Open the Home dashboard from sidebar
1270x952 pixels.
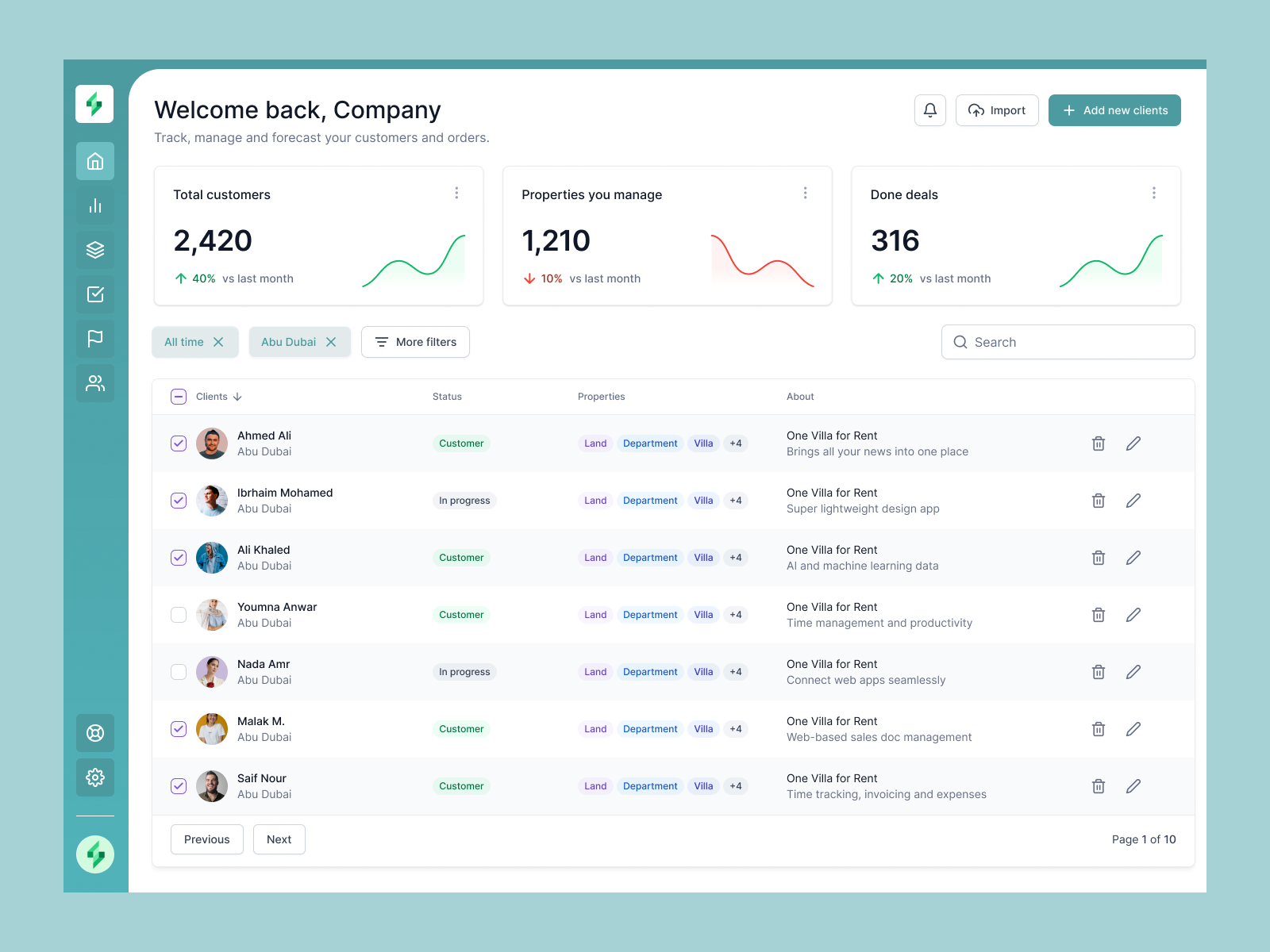94,161
